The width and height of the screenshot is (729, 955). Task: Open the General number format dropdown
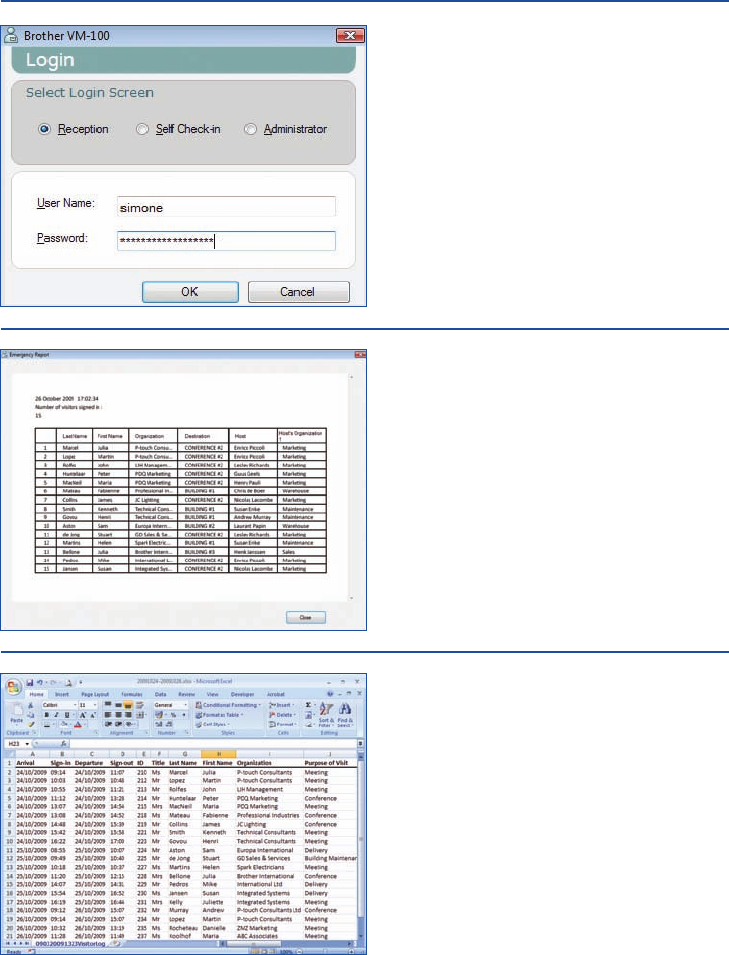[185, 705]
